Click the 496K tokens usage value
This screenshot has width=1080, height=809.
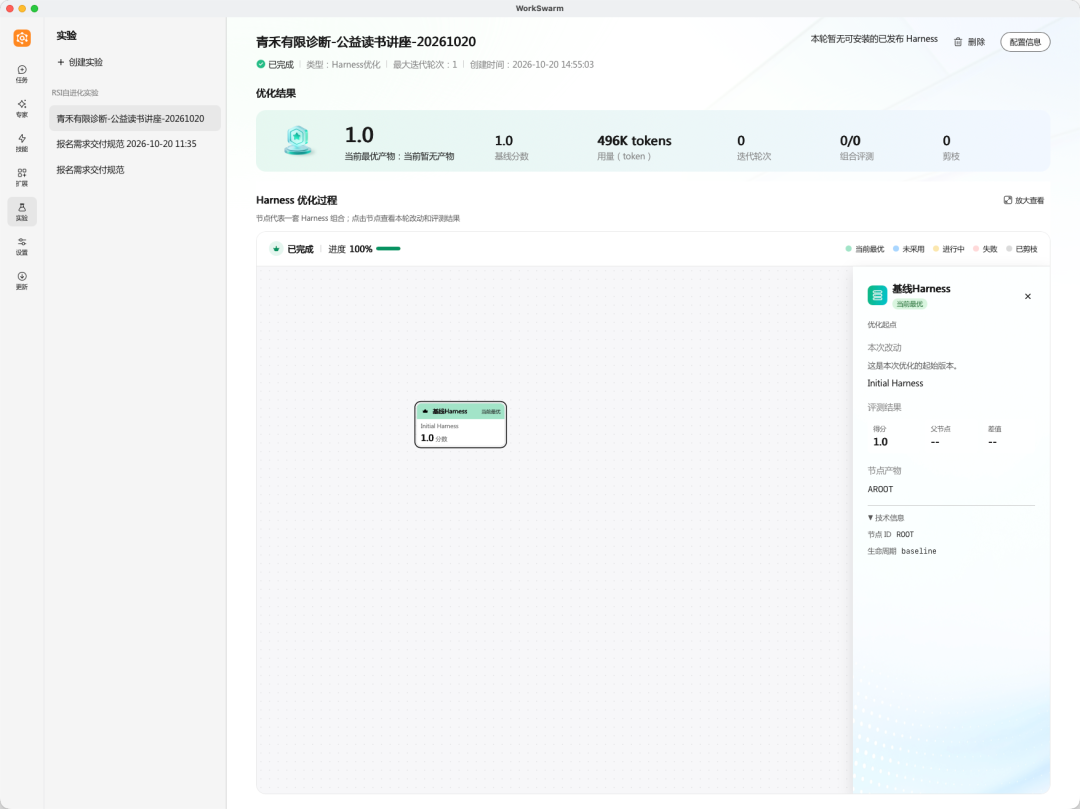(634, 140)
